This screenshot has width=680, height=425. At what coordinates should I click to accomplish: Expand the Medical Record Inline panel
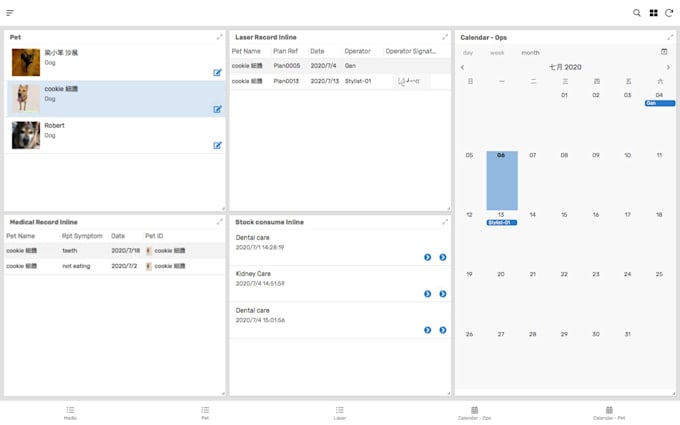220,222
